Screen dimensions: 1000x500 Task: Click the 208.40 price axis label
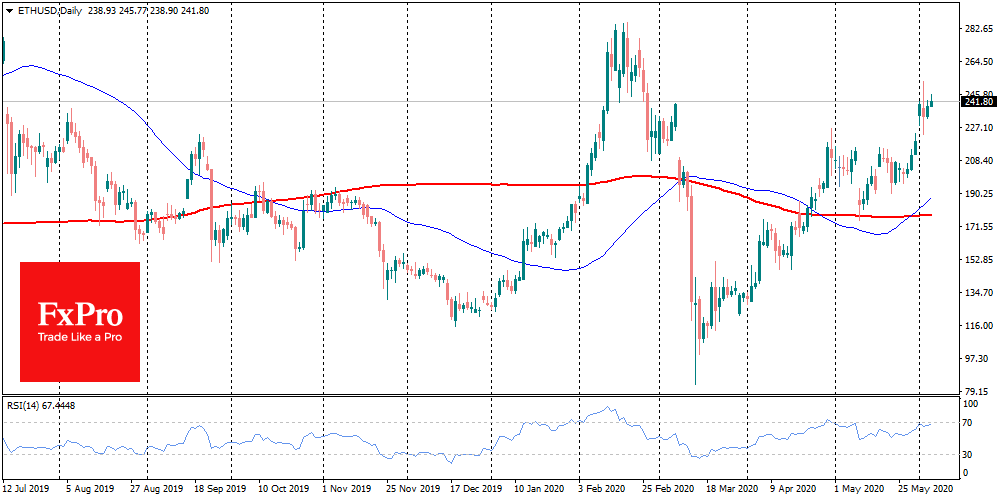pos(979,161)
